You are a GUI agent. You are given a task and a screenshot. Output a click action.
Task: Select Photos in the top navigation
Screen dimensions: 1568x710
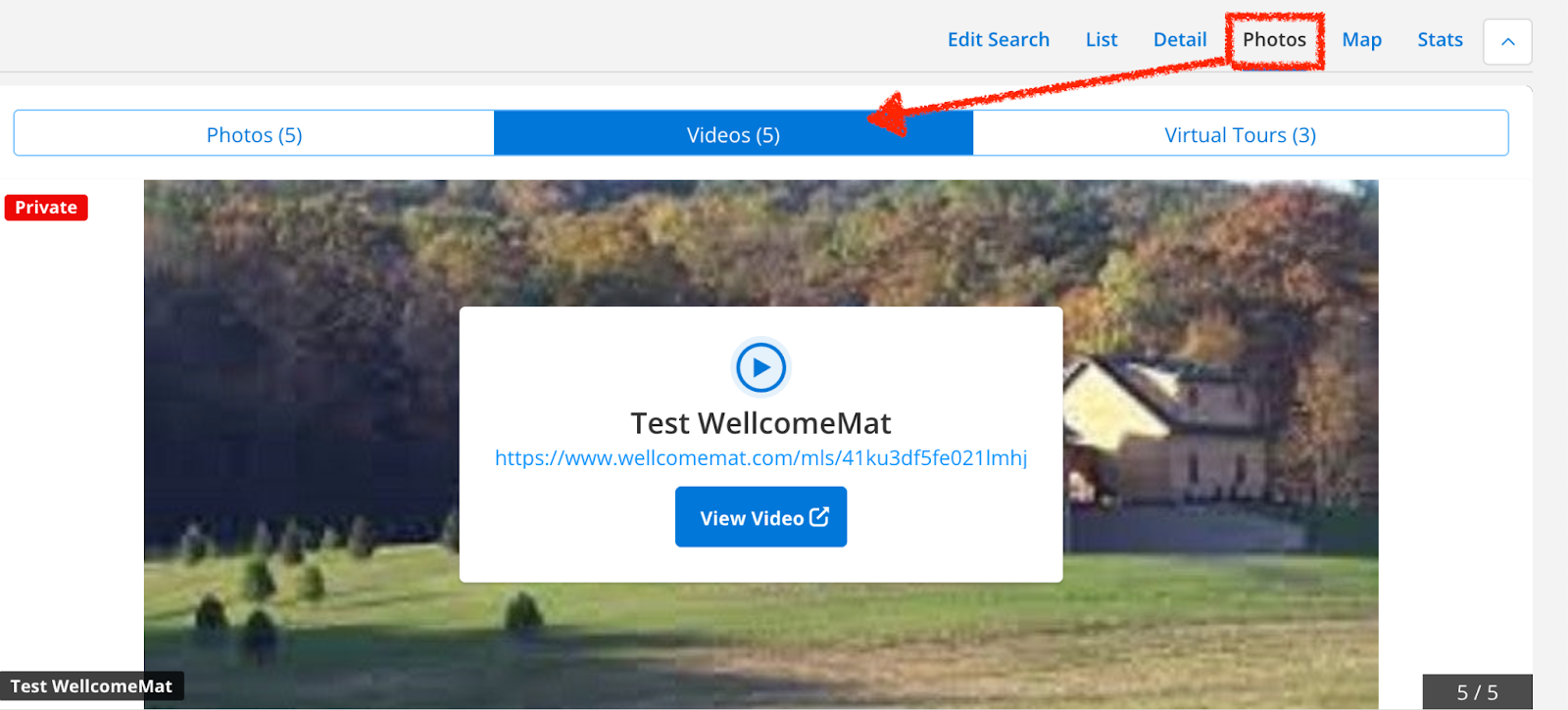(1274, 40)
